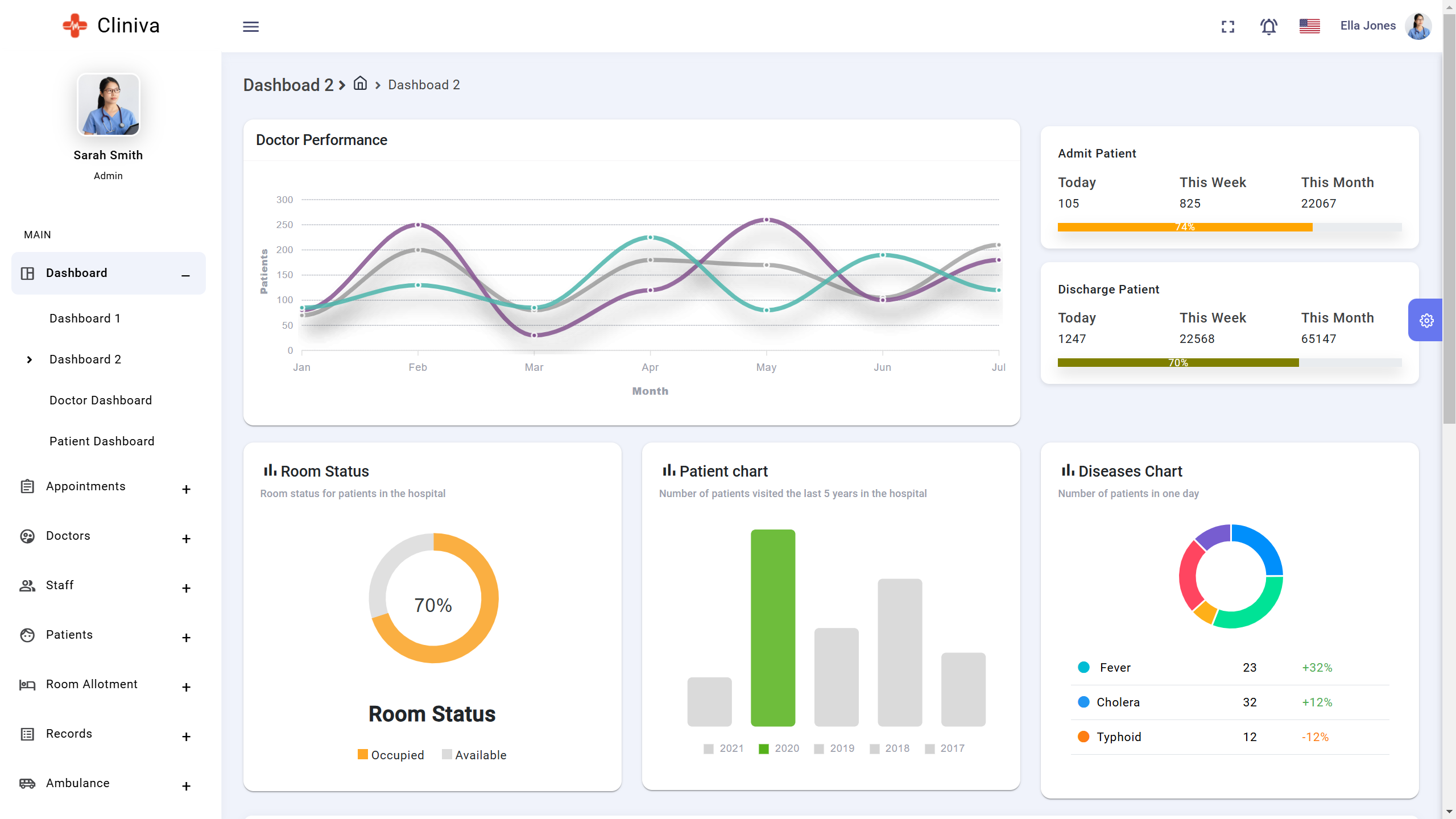Enter fullscreen using the expand icon
This screenshot has height=819, width=1456.
pos(1228,26)
